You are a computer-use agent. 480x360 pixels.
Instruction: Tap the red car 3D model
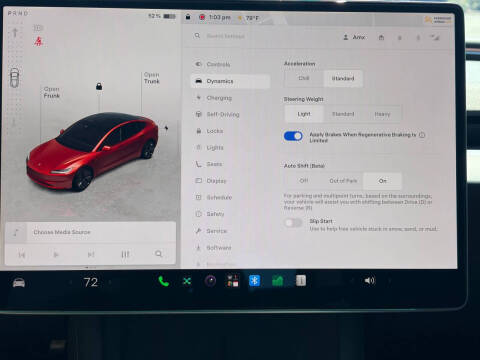tap(93, 151)
